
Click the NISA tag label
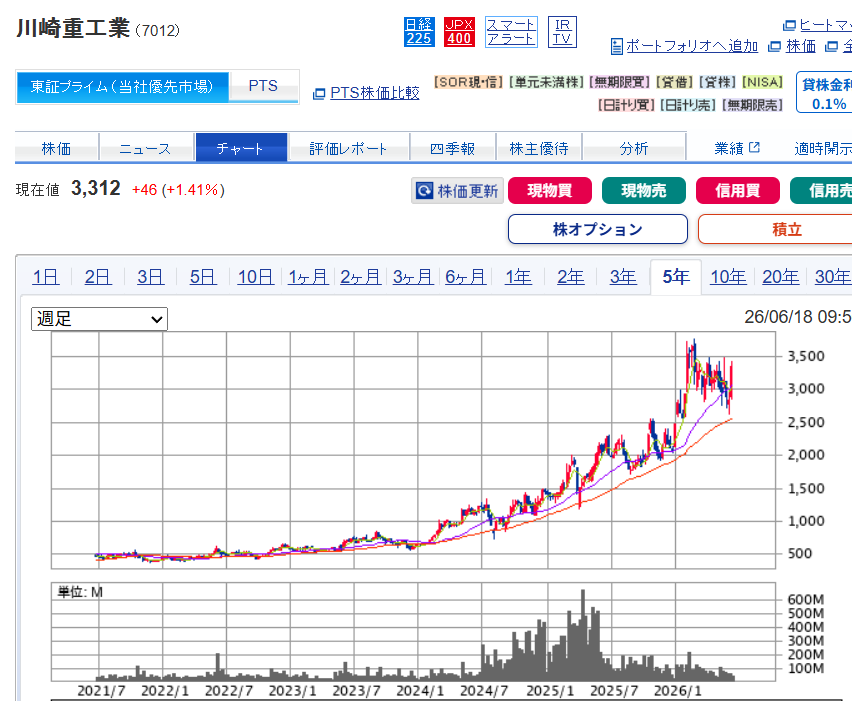(762, 82)
